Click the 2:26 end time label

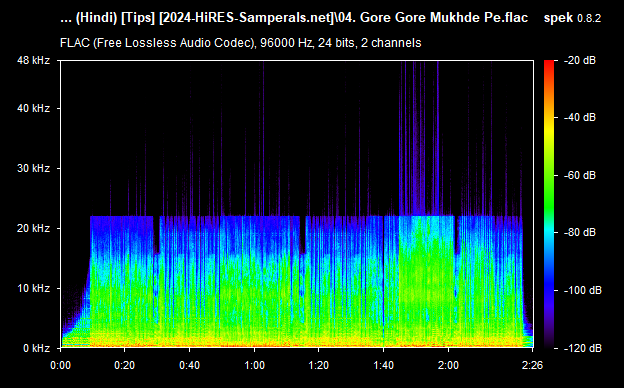point(532,365)
